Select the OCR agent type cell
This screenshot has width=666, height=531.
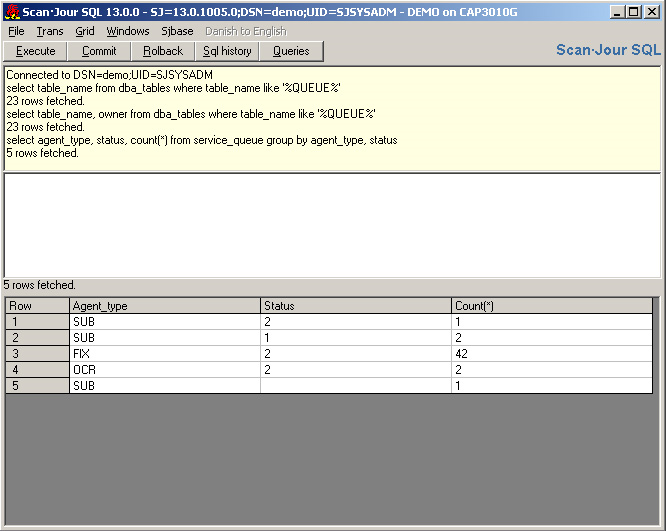164,369
